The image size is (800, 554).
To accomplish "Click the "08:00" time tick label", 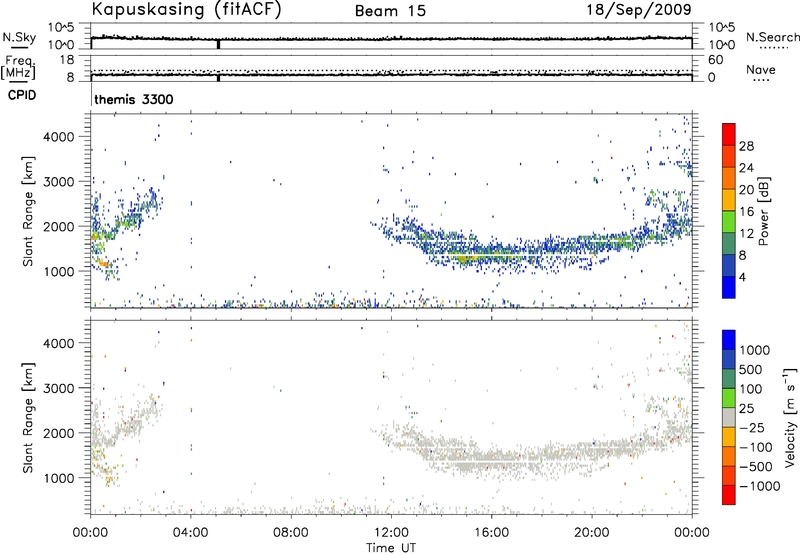I will pyautogui.click(x=291, y=533).
